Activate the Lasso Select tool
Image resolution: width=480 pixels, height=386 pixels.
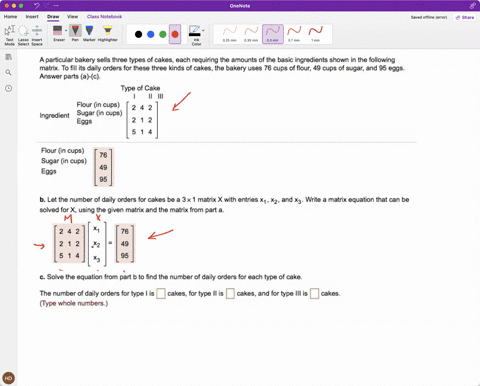23,35
